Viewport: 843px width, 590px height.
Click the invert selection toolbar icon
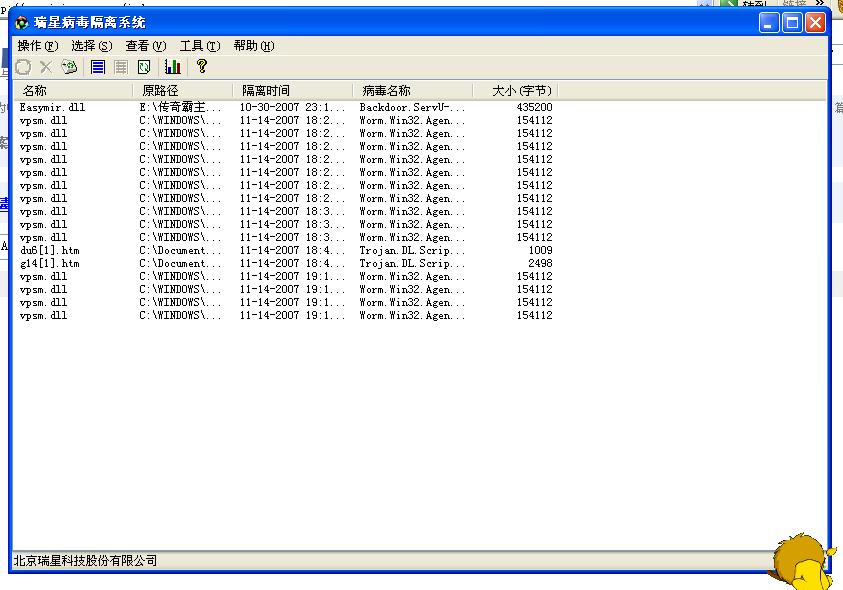(x=144, y=67)
